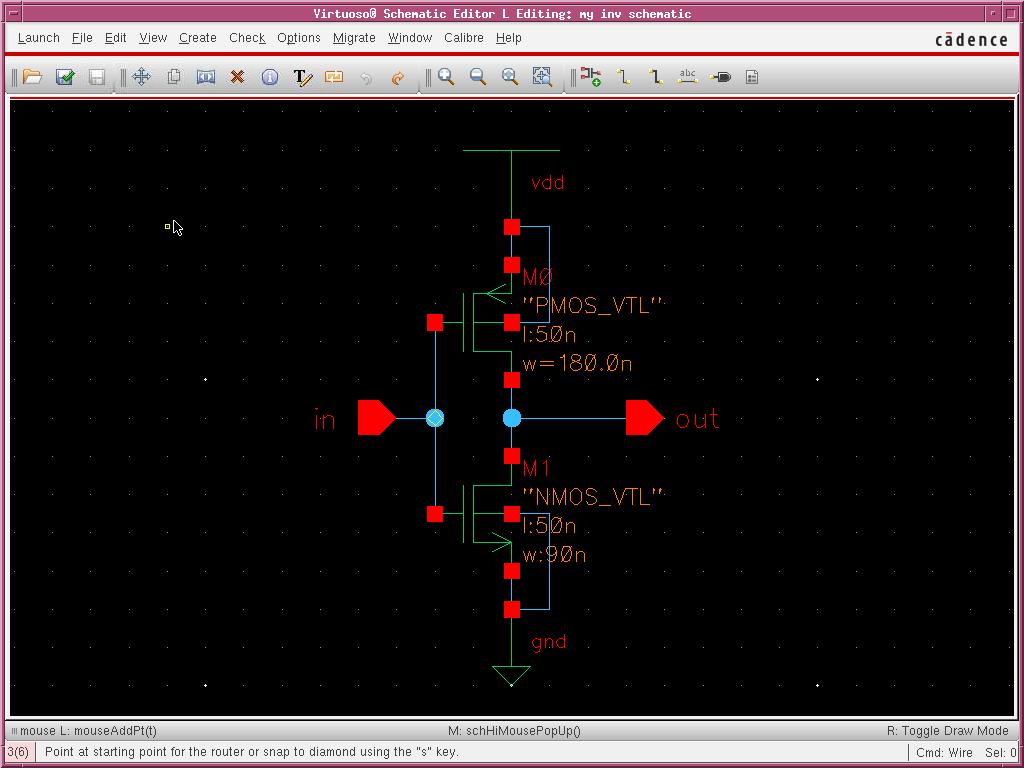The image size is (1024, 768).
Task: Click the wire name abc icon
Action: point(688,76)
